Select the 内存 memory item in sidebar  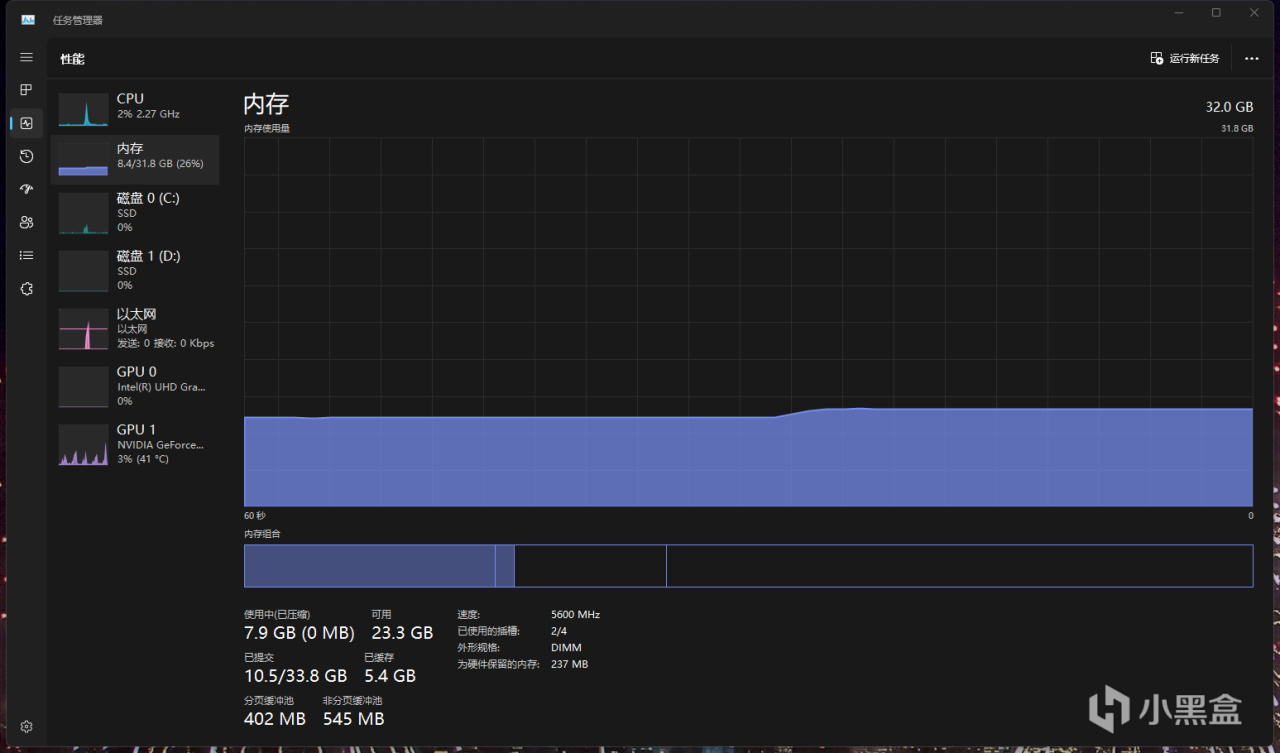(x=135, y=160)
